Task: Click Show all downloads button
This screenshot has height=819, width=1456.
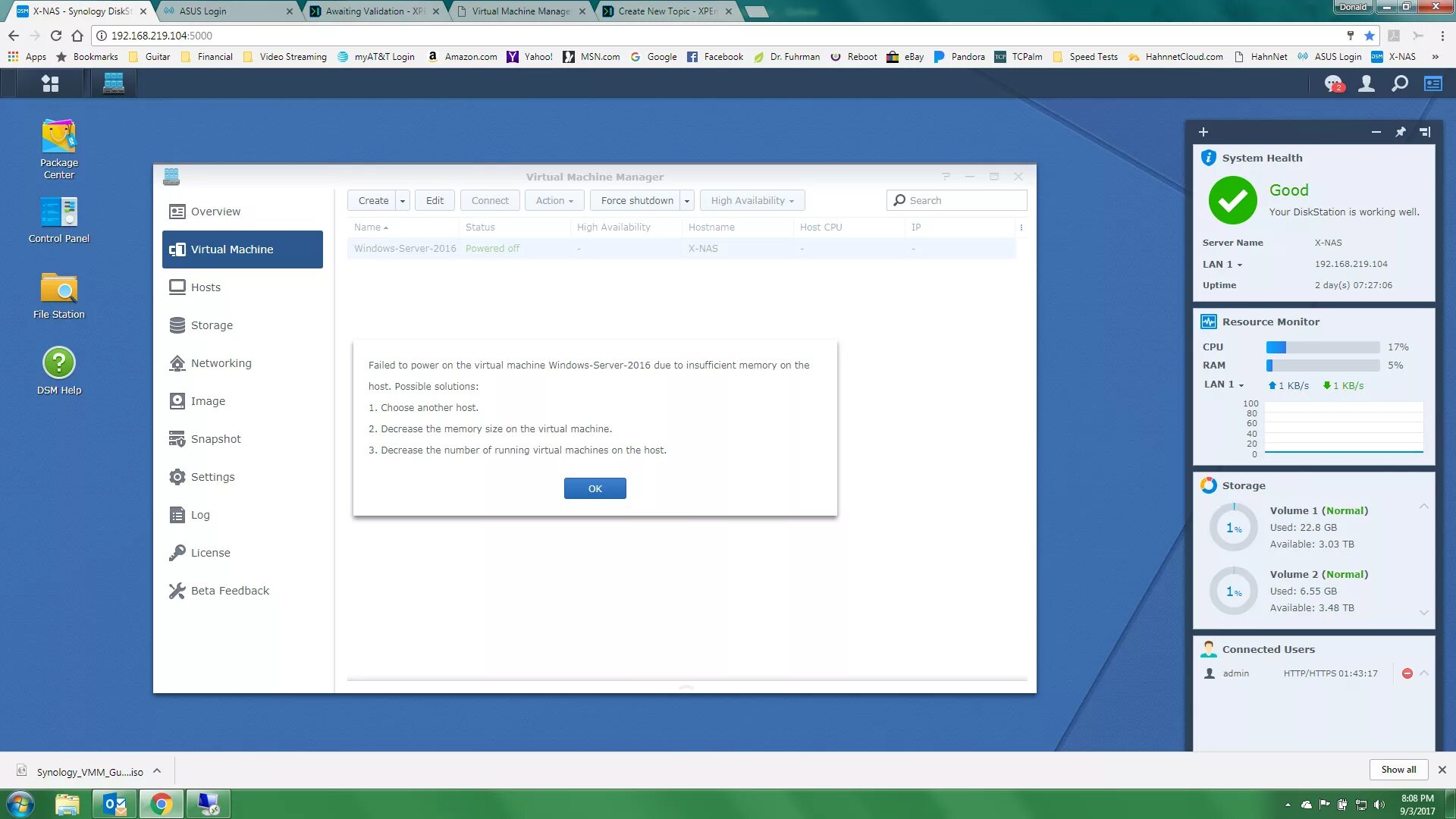Action: [1398, 770]
